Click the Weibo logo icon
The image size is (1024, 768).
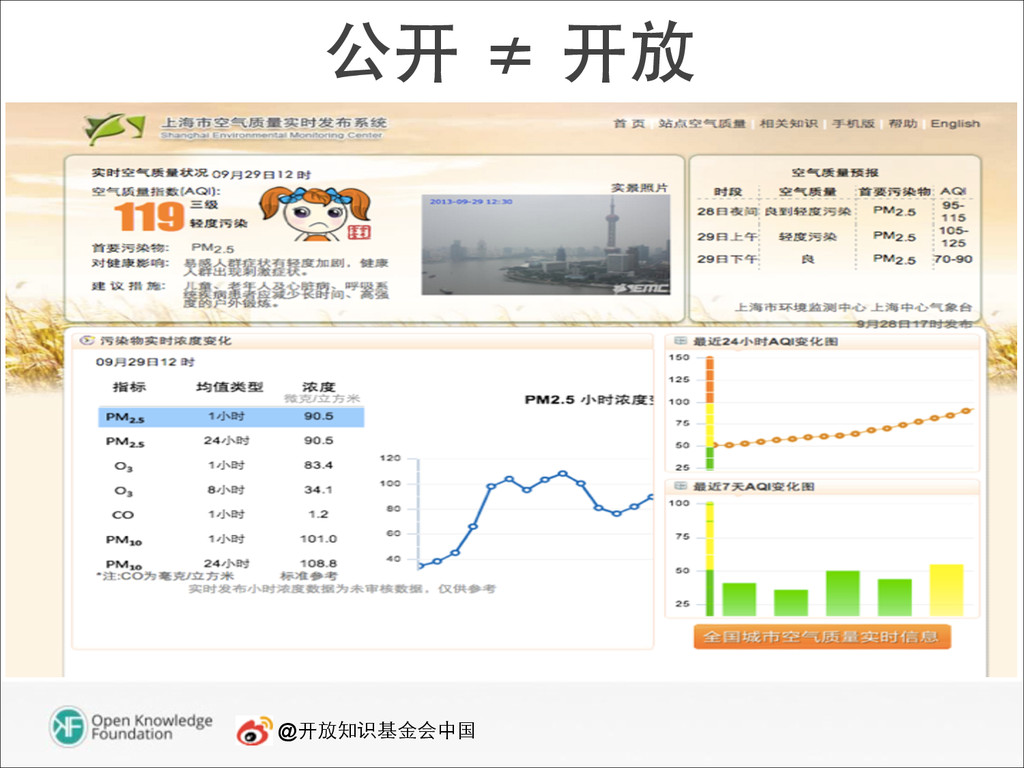point(254,730)
